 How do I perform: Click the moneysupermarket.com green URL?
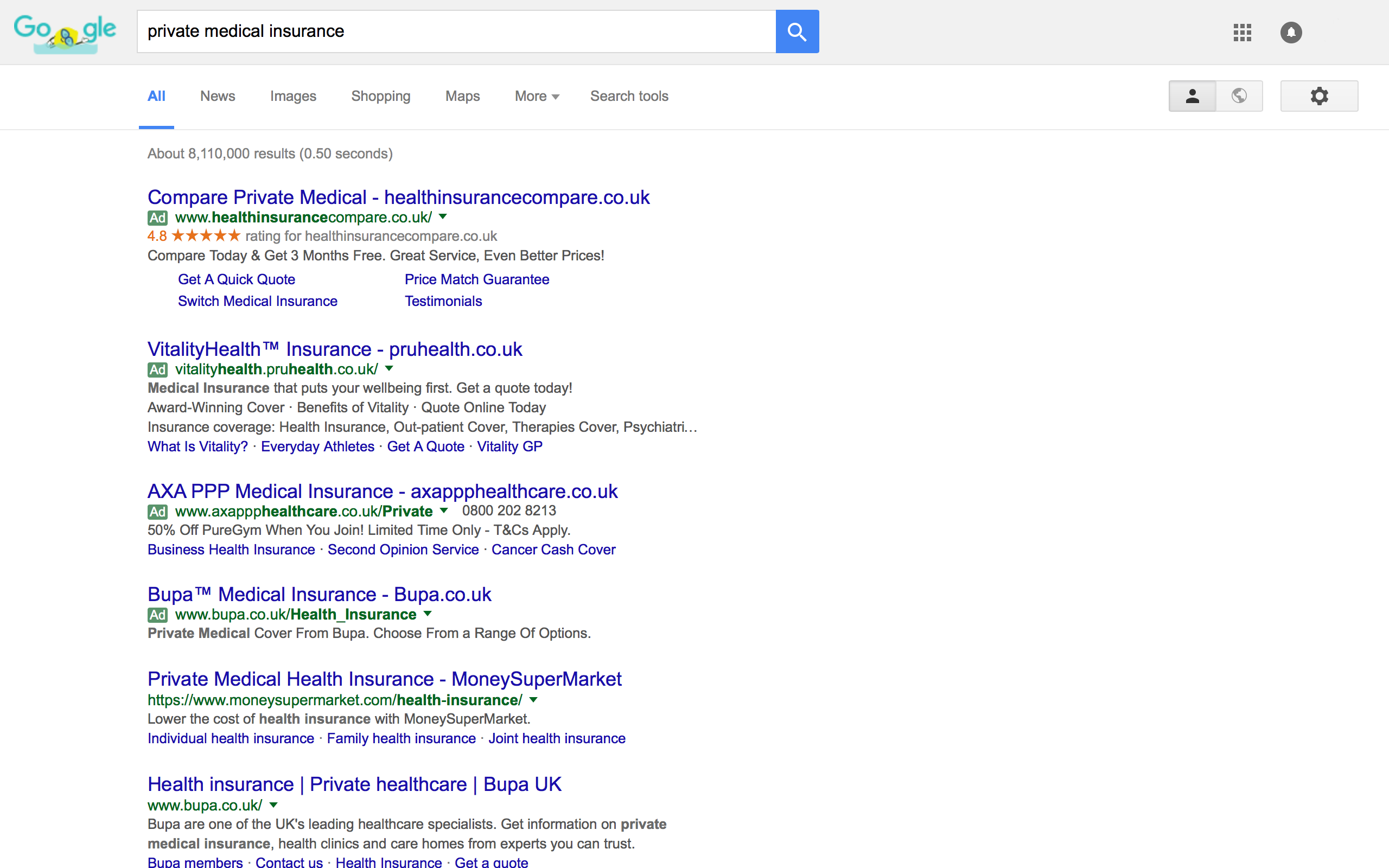coord(335,700)
